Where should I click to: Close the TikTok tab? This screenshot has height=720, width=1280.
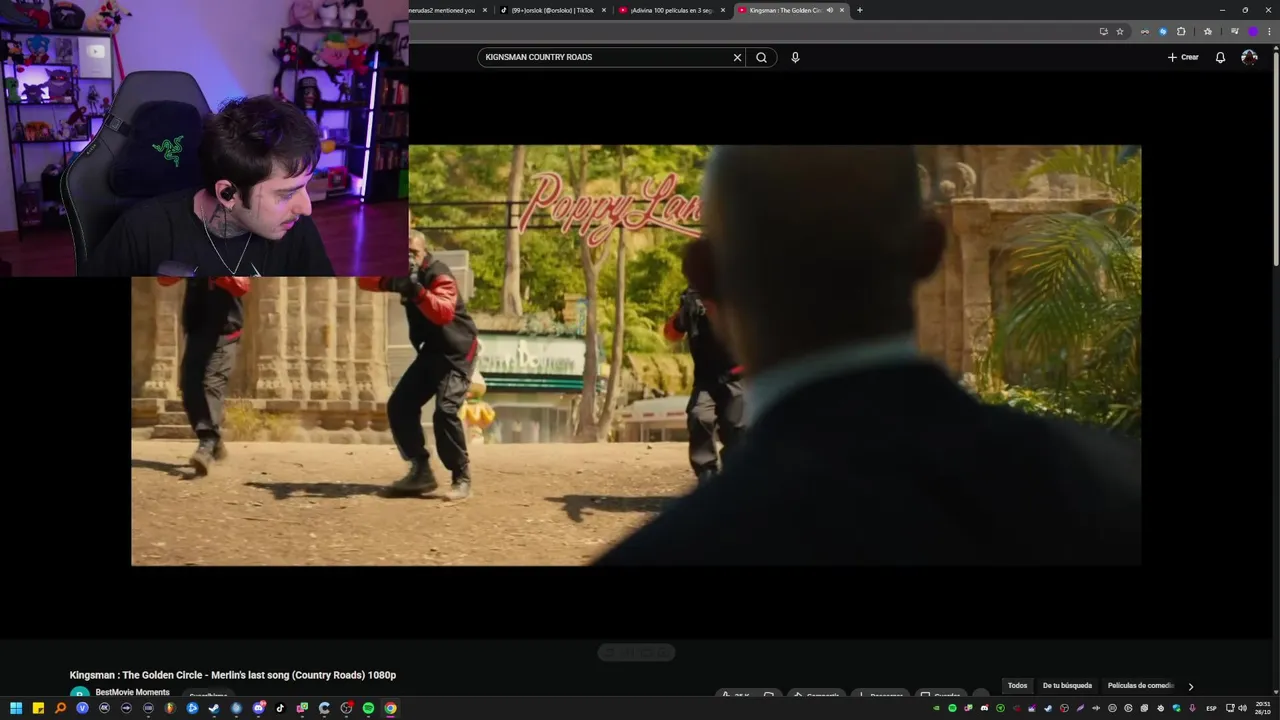[604, 10]
